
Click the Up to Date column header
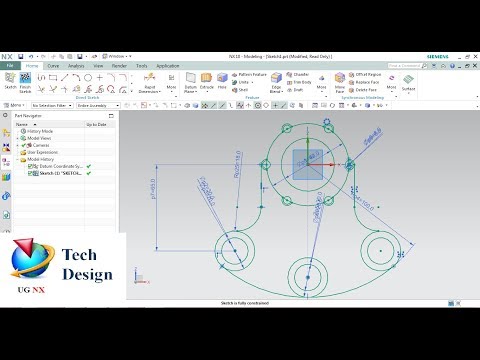pyautogui.click(x=100, y=124)
